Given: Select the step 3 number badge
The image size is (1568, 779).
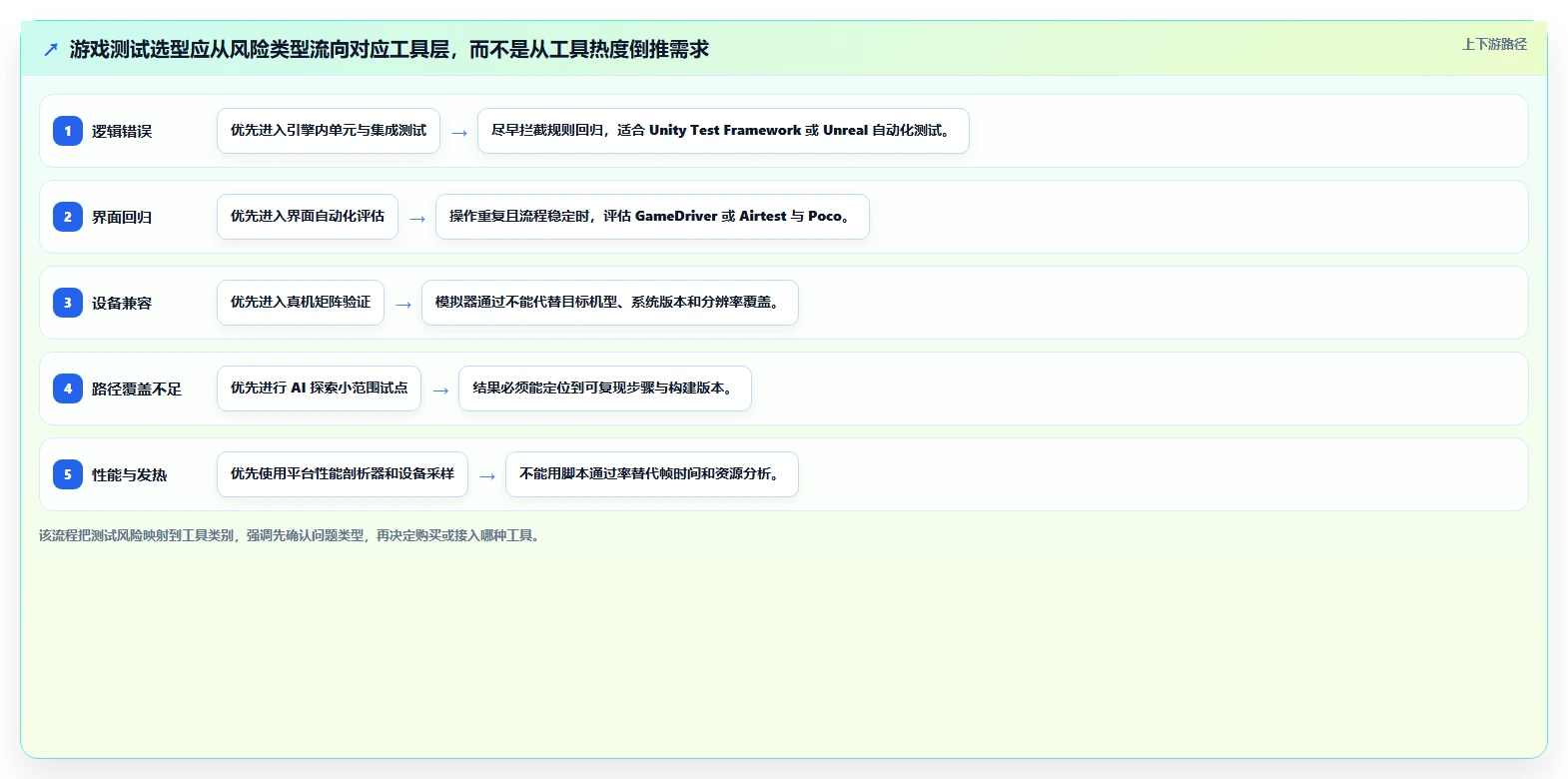Looking at the screenshot, I should (68, 303).
